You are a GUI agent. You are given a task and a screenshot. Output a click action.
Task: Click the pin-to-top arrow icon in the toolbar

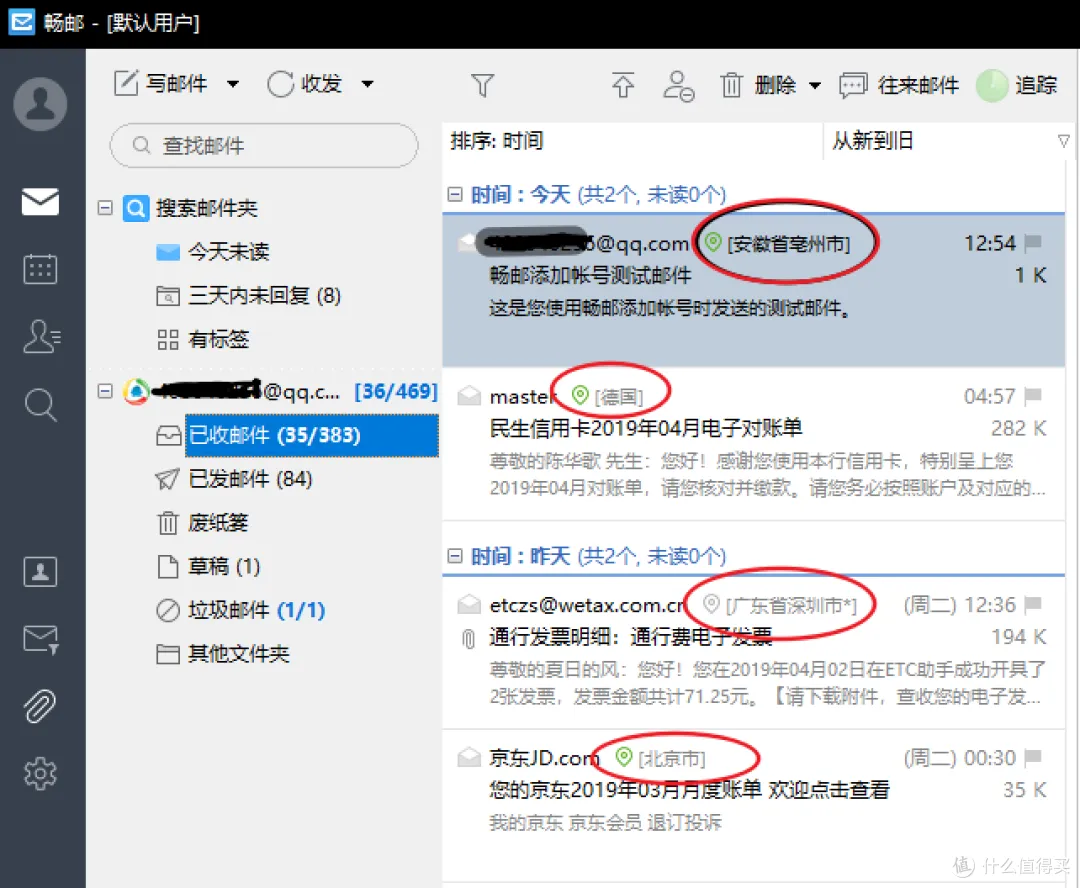coord(623,85)
